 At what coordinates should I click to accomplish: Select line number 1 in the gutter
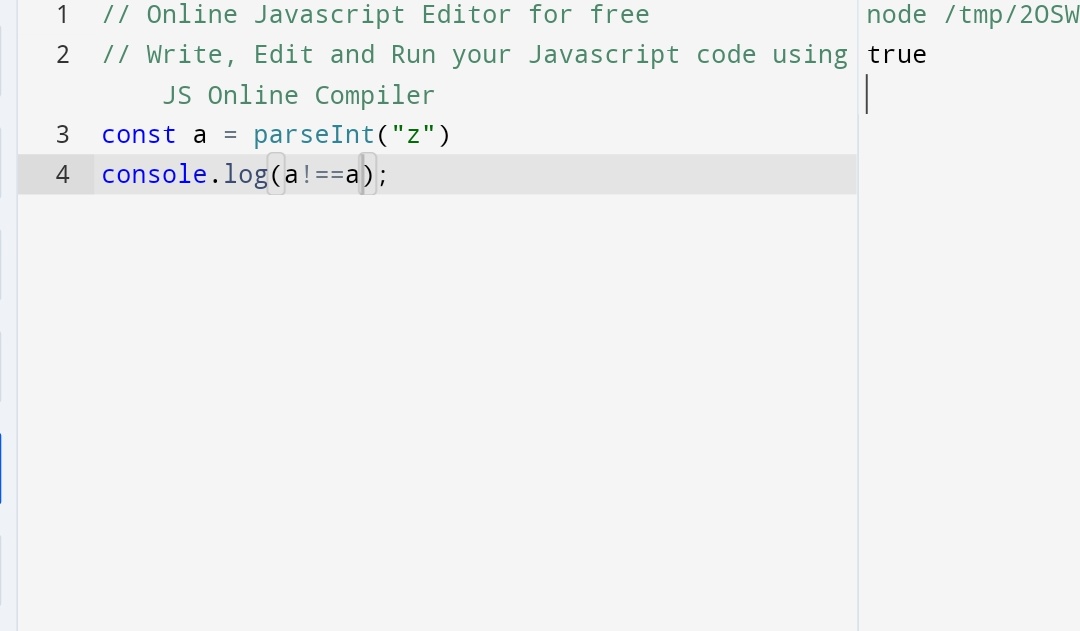(x=63, y=14)
